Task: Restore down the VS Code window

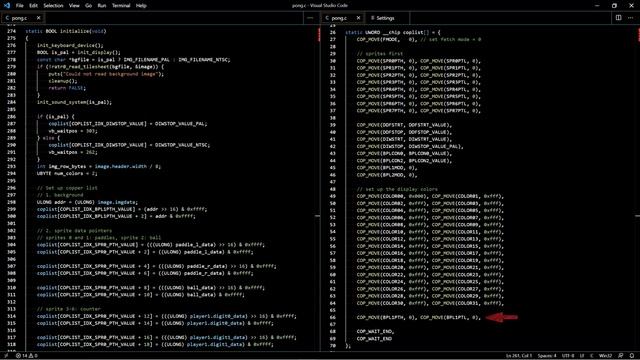Action: coord(614,6)
